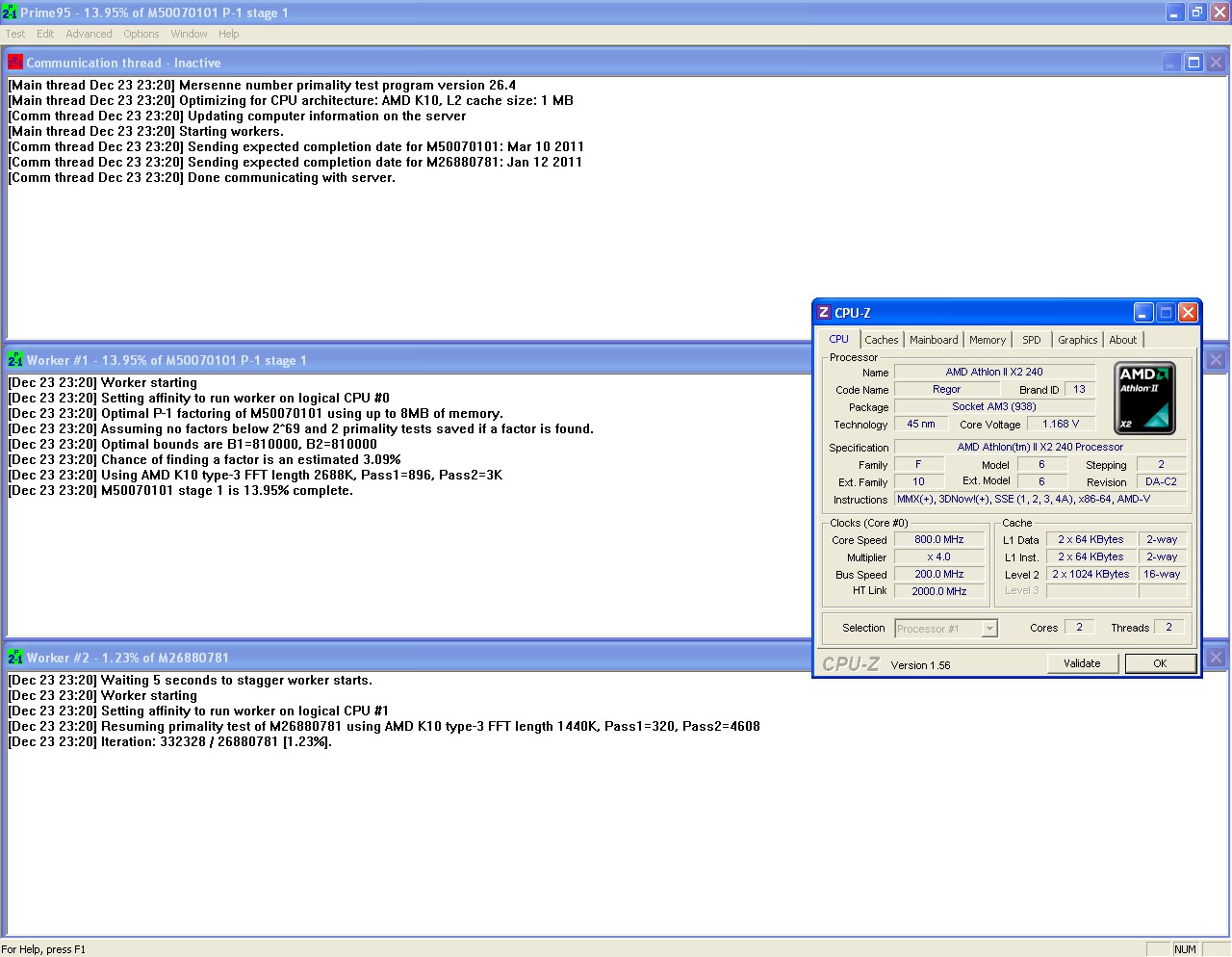The height and width of the screenshot is (957, 1232).
Task: Click the Worker #2 title bar
Action: pyautogui.click(x=409, y=658)
